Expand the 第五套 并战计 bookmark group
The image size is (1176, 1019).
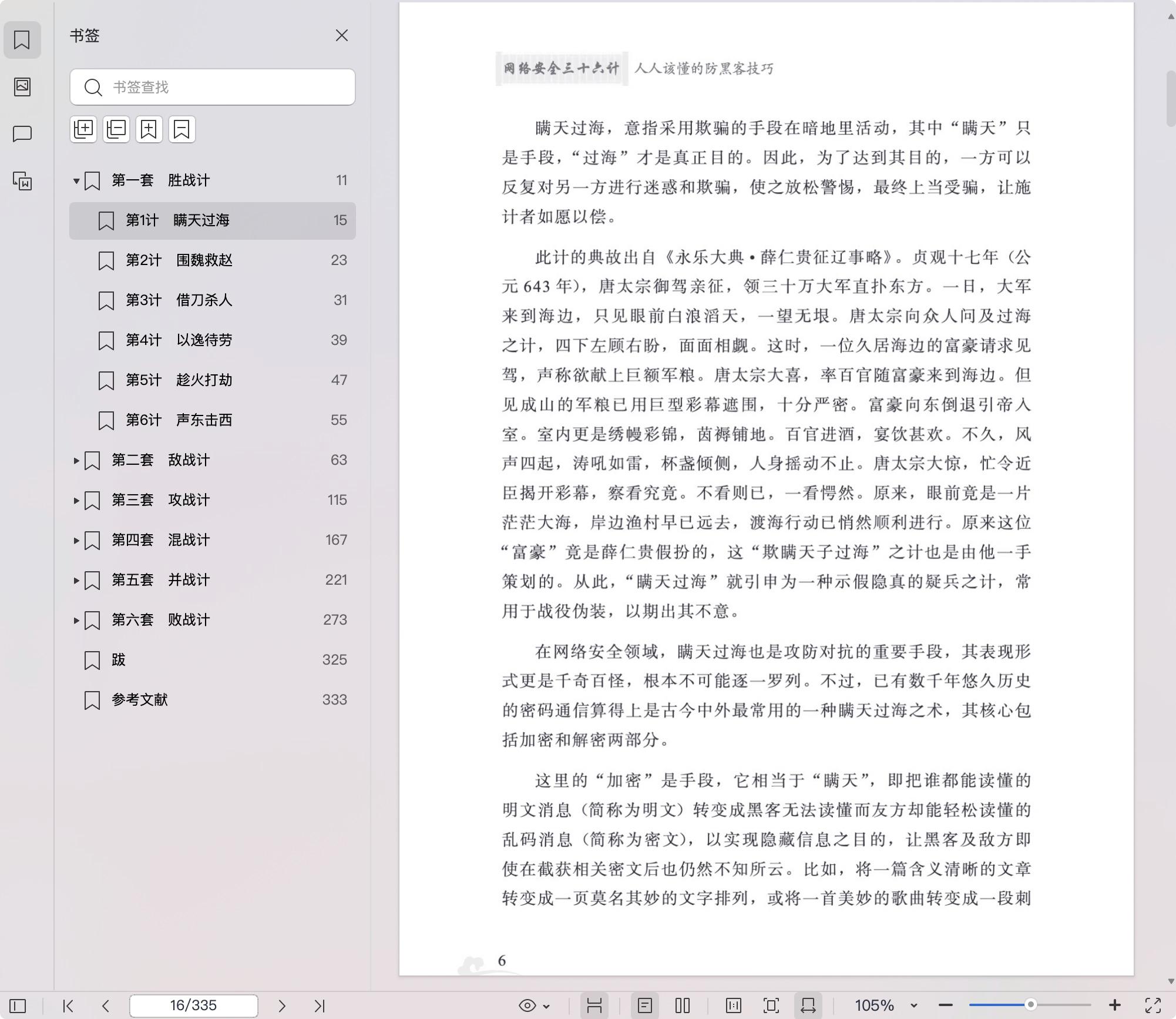point(76,580)
